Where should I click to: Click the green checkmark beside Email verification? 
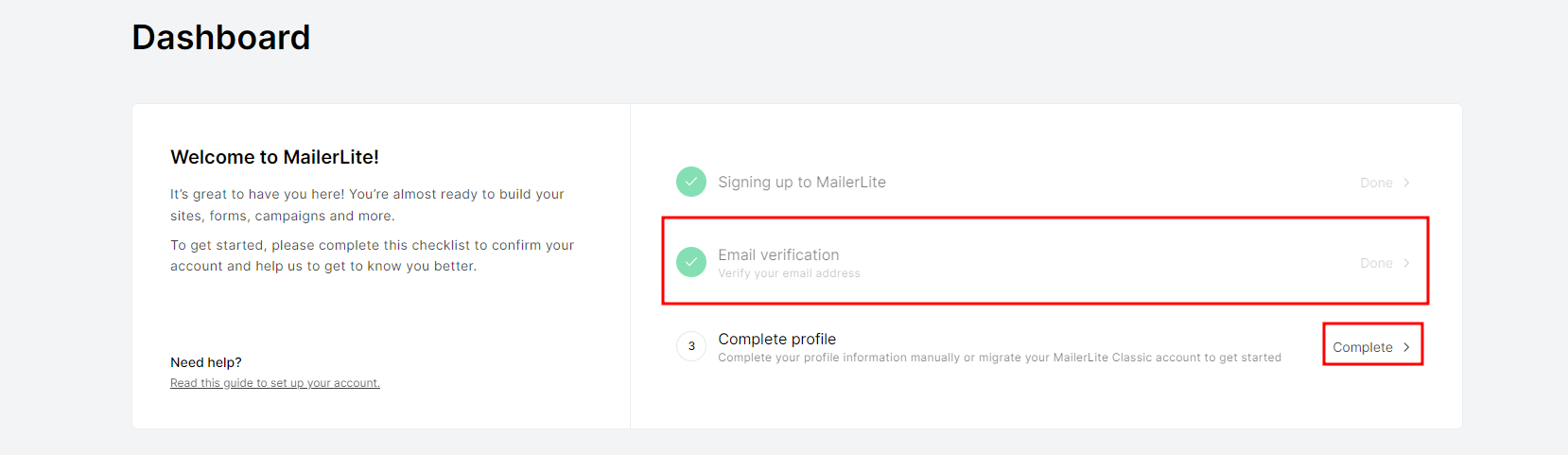coord(691,262)
